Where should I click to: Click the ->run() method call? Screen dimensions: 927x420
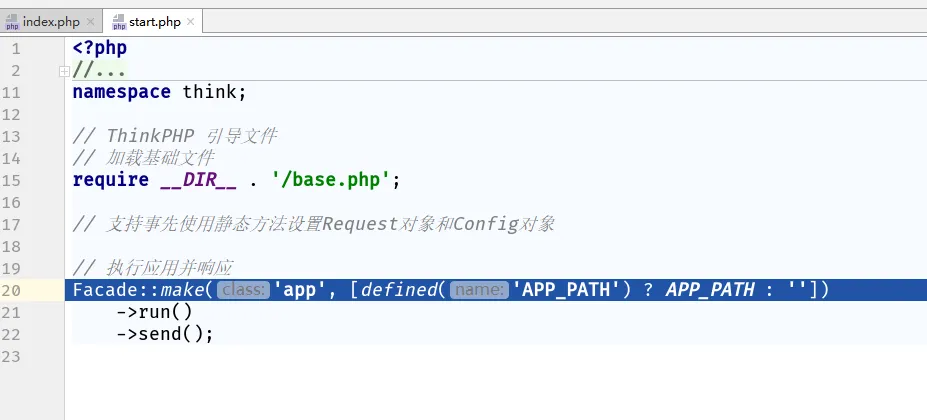155,312
